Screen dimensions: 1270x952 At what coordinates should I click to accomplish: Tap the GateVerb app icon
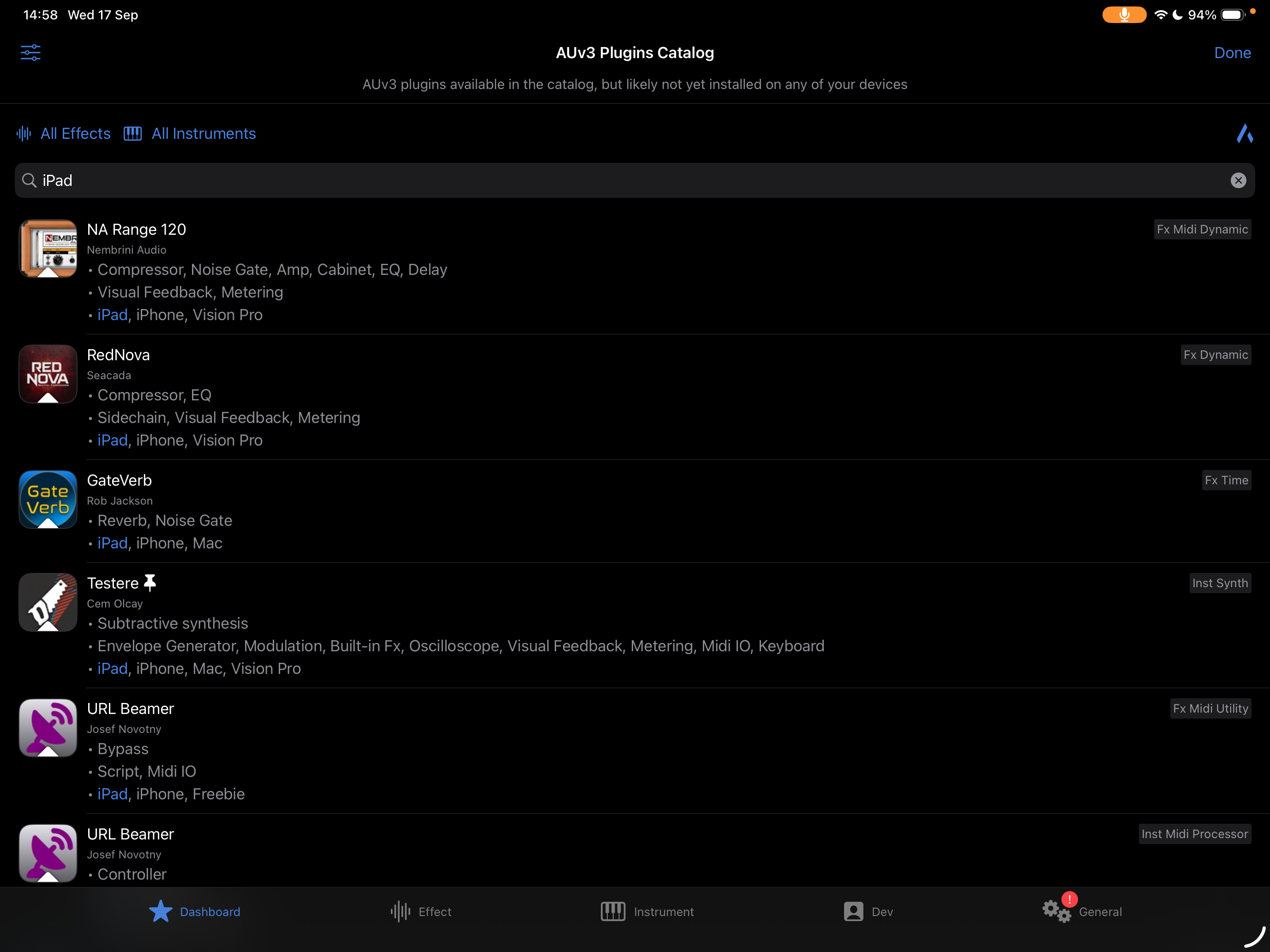tap(48, 499)
